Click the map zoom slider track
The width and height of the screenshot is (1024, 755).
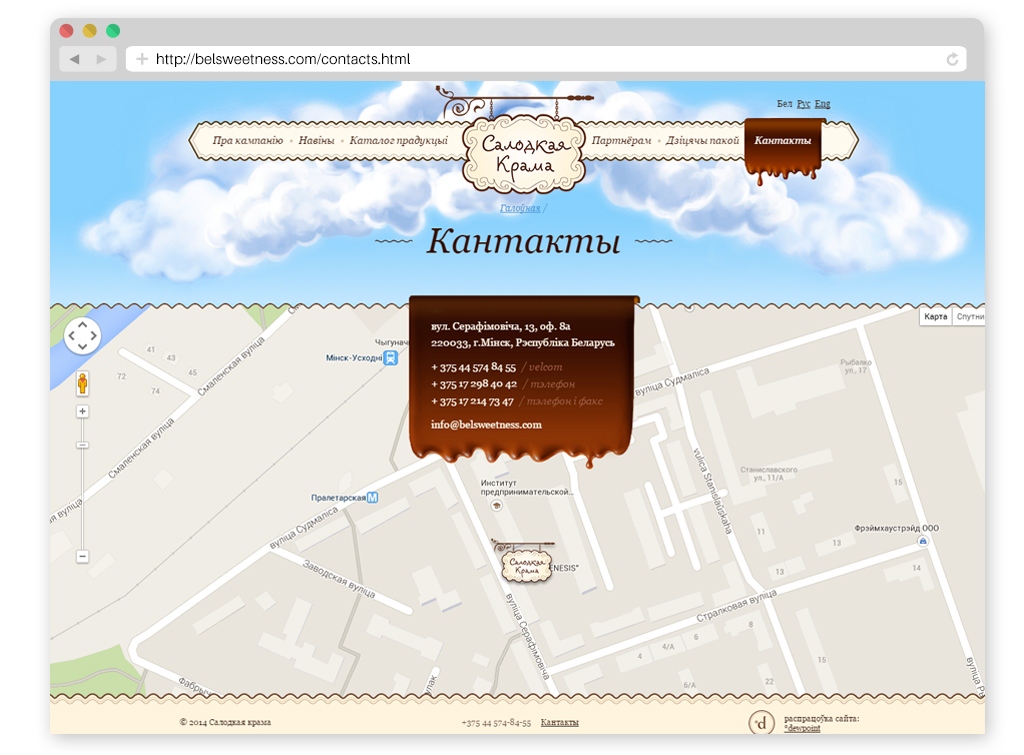(82, 484)
